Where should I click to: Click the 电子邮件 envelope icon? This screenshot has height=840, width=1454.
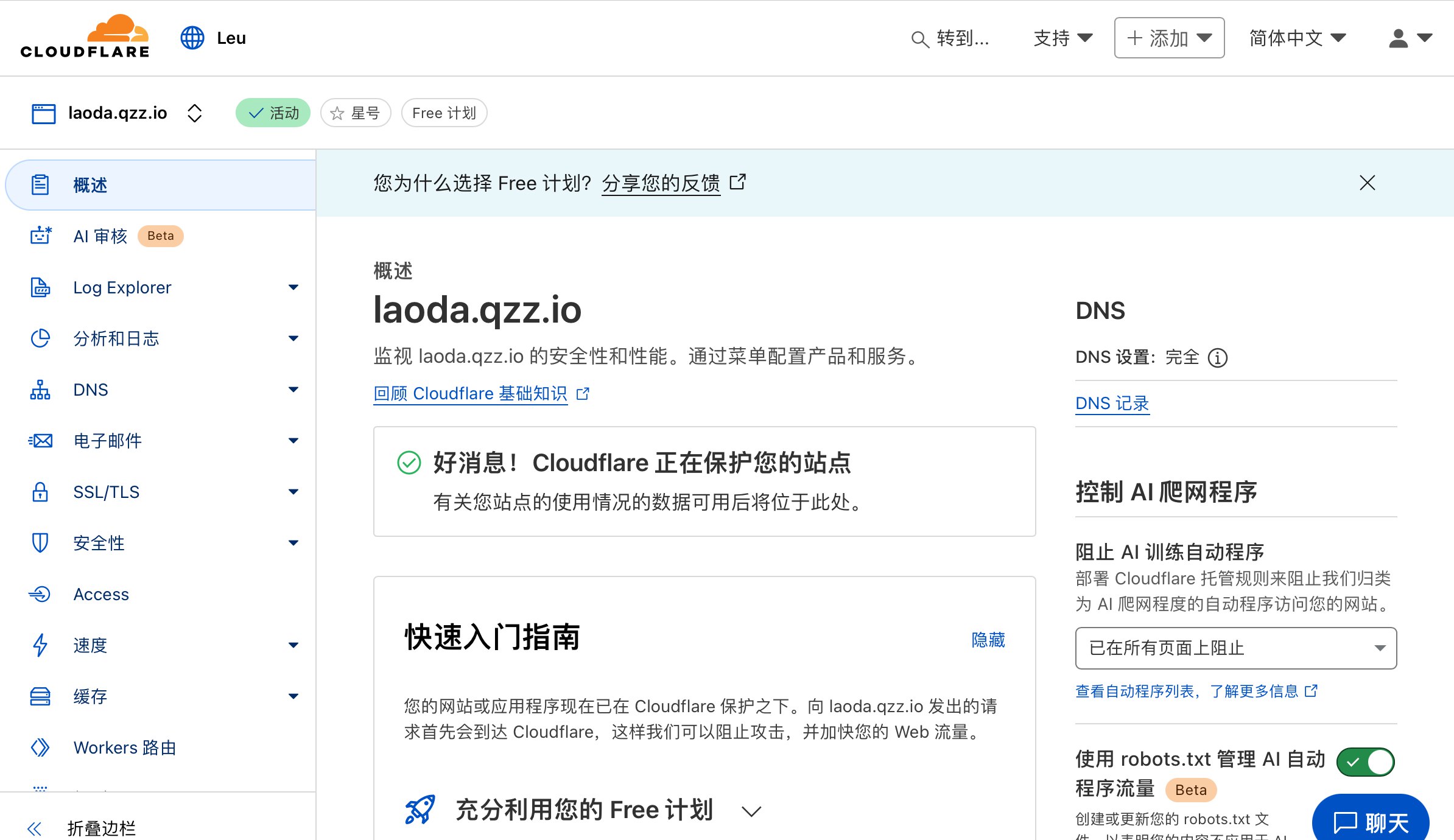[x=41, y=441]
